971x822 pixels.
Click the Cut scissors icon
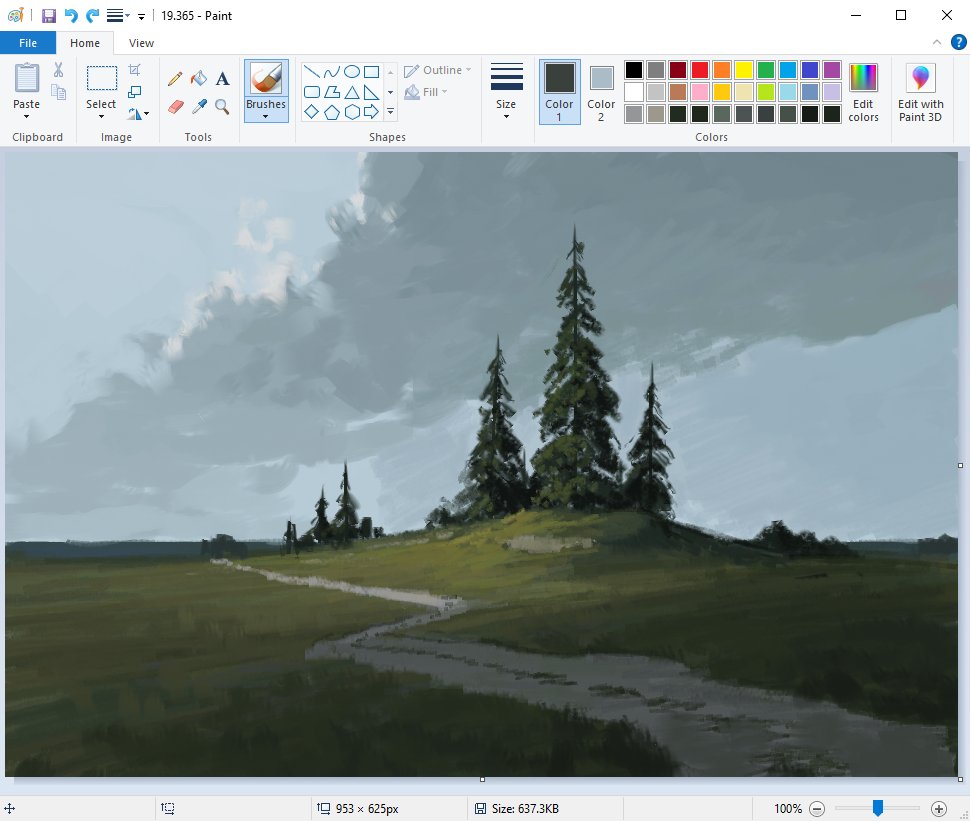(x=58, y=69)
